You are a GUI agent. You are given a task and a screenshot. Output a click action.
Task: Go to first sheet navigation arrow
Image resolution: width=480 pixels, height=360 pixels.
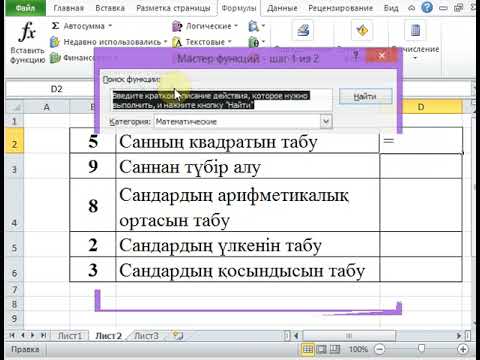[x=12, y=335]
